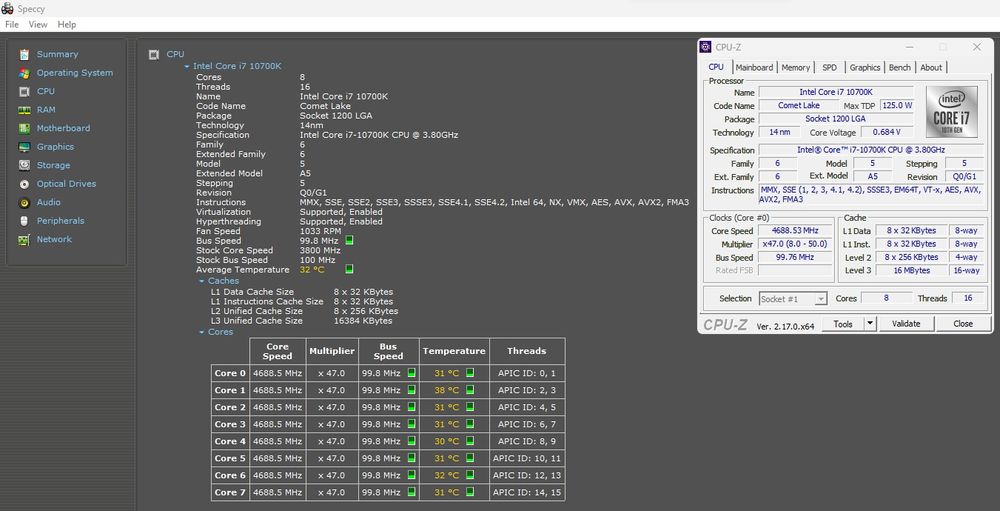Click Core 6 bus speed graph icon
The width and height of the screenshot is (1000, 511).
click(x=411, y=475)
